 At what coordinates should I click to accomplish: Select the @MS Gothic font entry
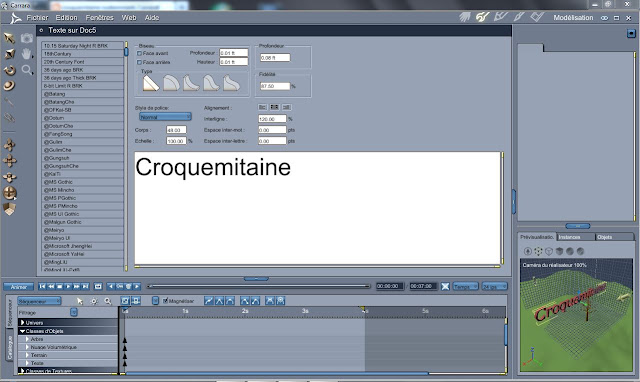(83, 182)
